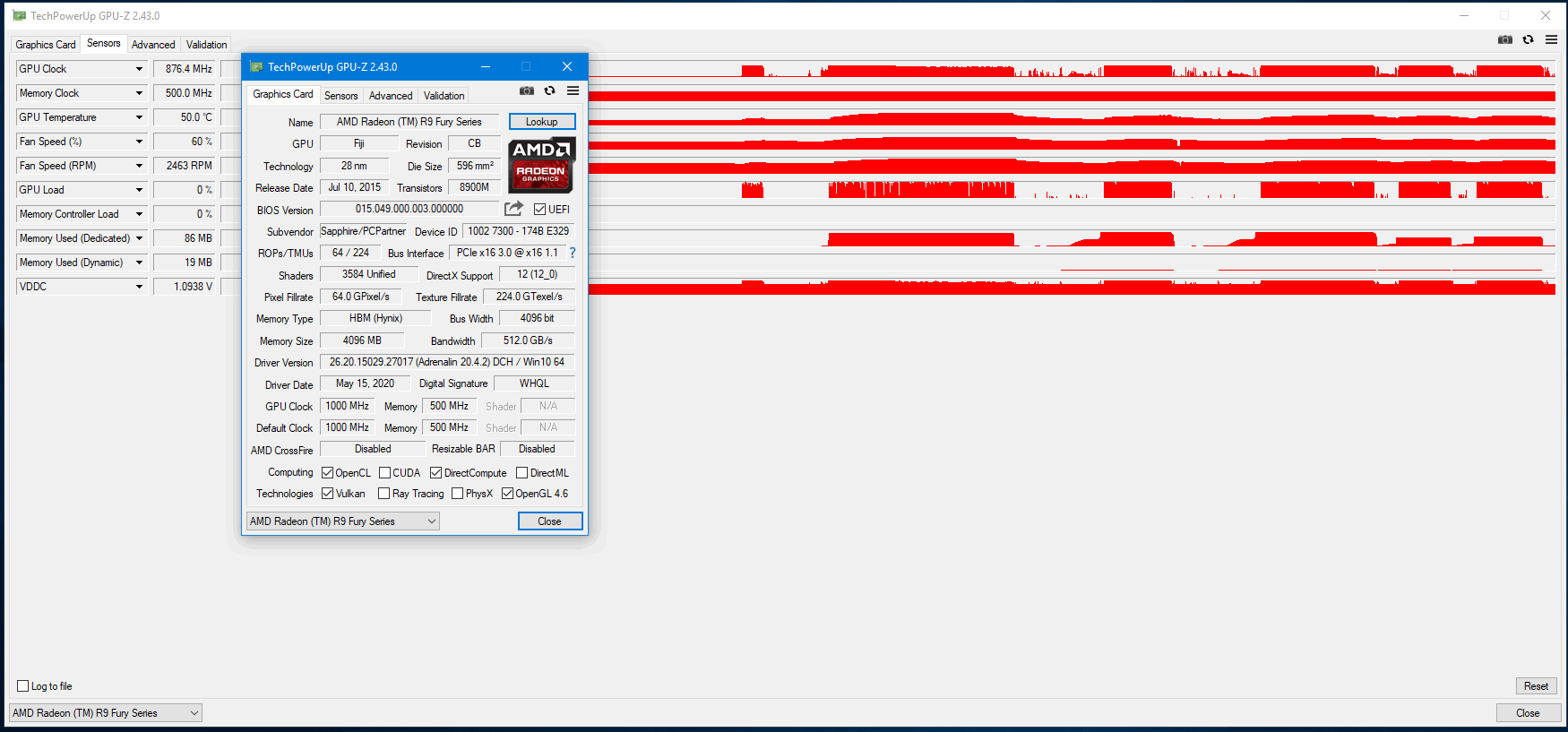This screenshot has width=1568, height=732.
Task: Click the refresh icon in the background Sensors window
Action: (1529, 39)
